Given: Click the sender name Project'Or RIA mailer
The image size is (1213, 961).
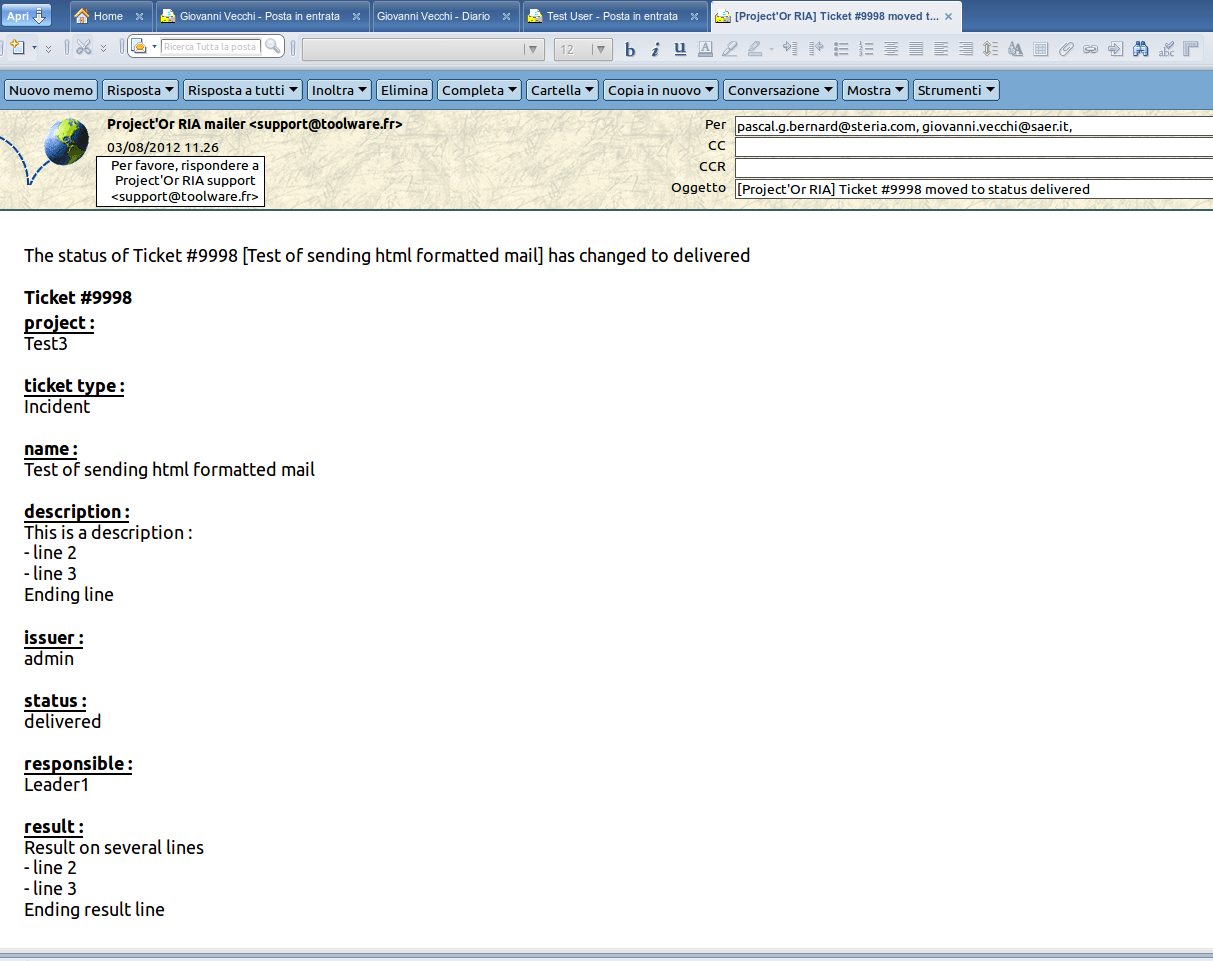Looking at the screenshot, I should click(254, 125).
